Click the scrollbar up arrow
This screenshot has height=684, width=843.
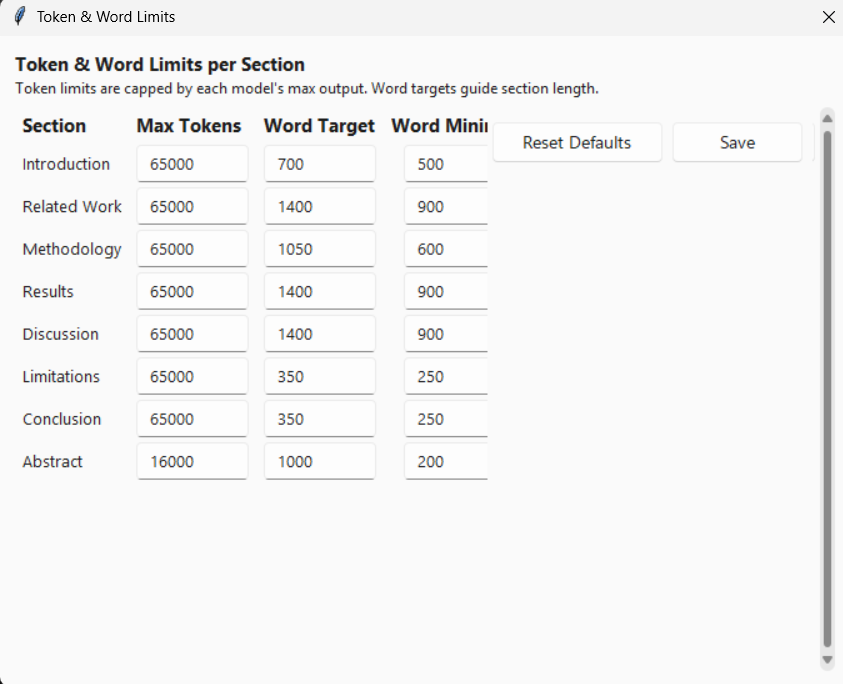click(x=827, y=118)
